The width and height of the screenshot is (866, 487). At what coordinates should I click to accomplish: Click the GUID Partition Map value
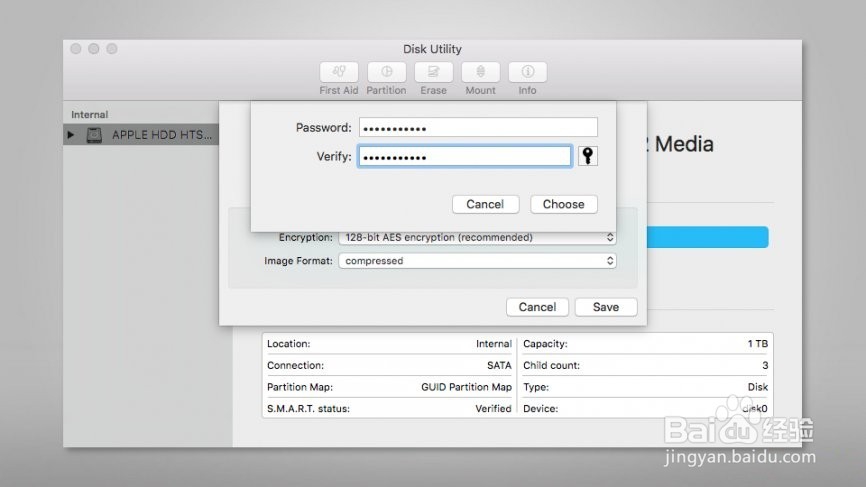(x=466, y=387)
